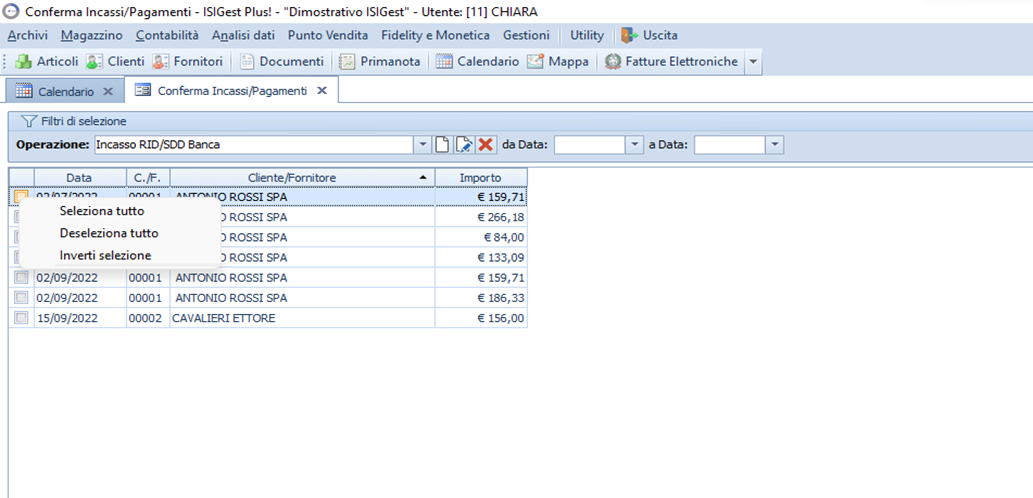This screenshot has width=1033, height=498.
Task: Click Uscita to exit the application
Action: [650, 35]
